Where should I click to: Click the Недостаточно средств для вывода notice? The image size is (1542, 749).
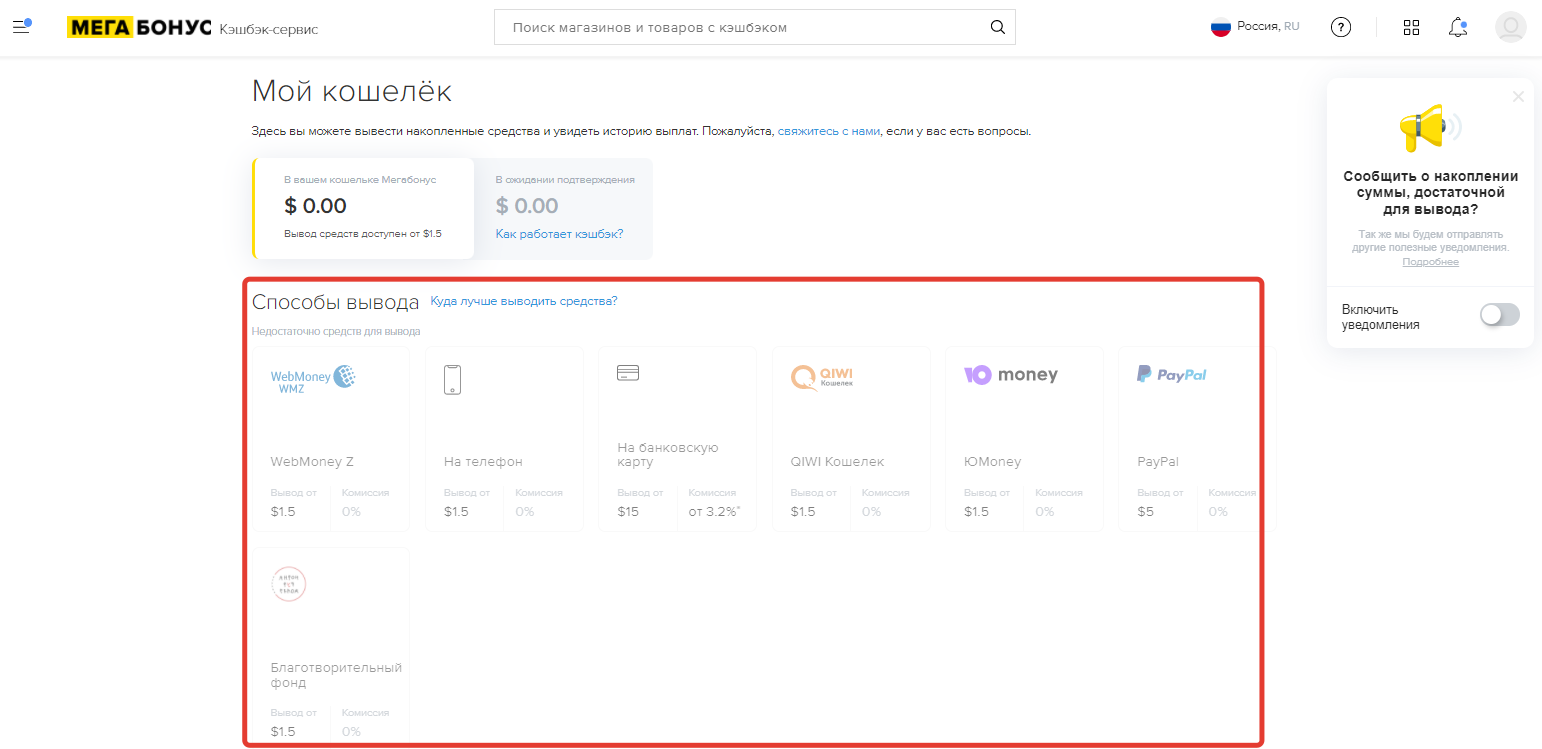coord(336,331)
